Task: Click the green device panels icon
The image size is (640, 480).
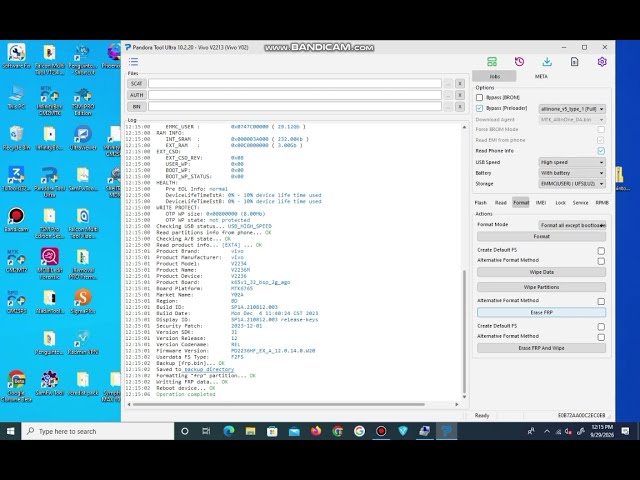Action: [x=492, y=62]
